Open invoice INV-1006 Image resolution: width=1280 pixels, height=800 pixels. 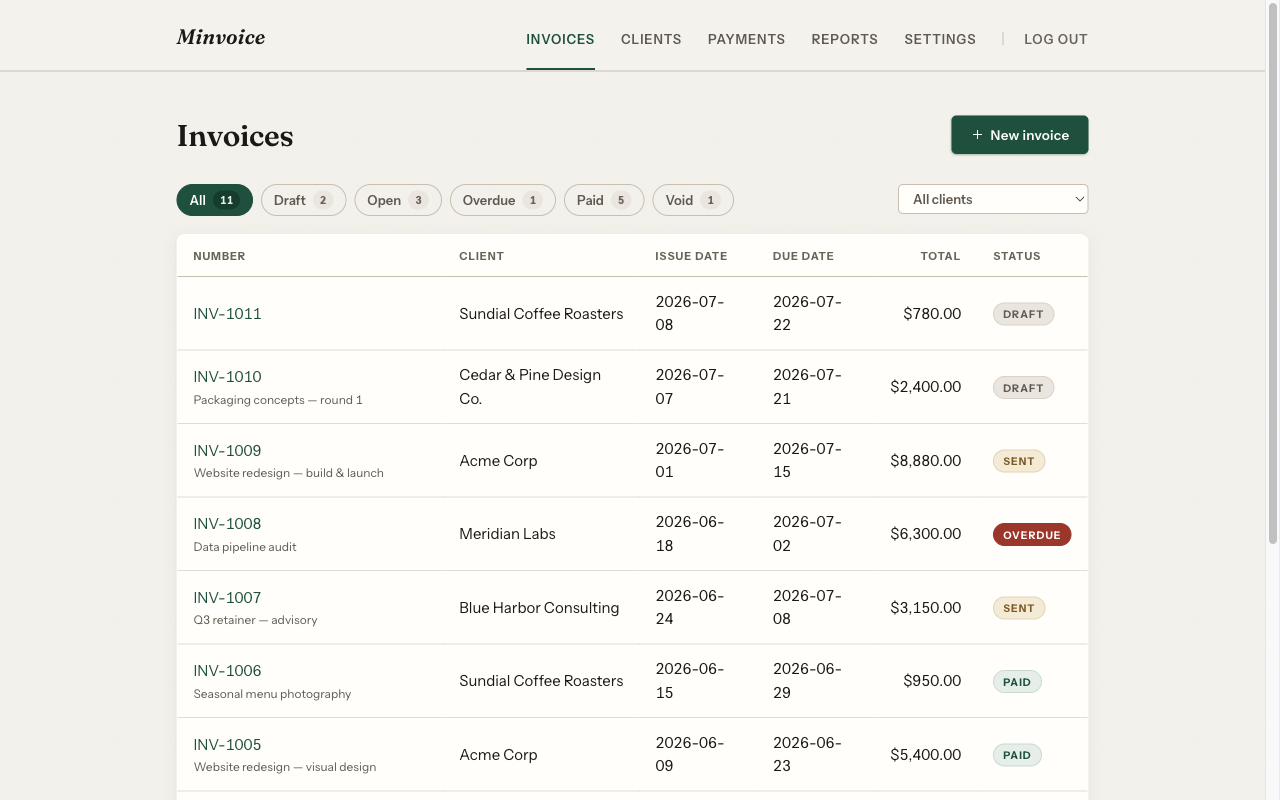tap(227, 670)
